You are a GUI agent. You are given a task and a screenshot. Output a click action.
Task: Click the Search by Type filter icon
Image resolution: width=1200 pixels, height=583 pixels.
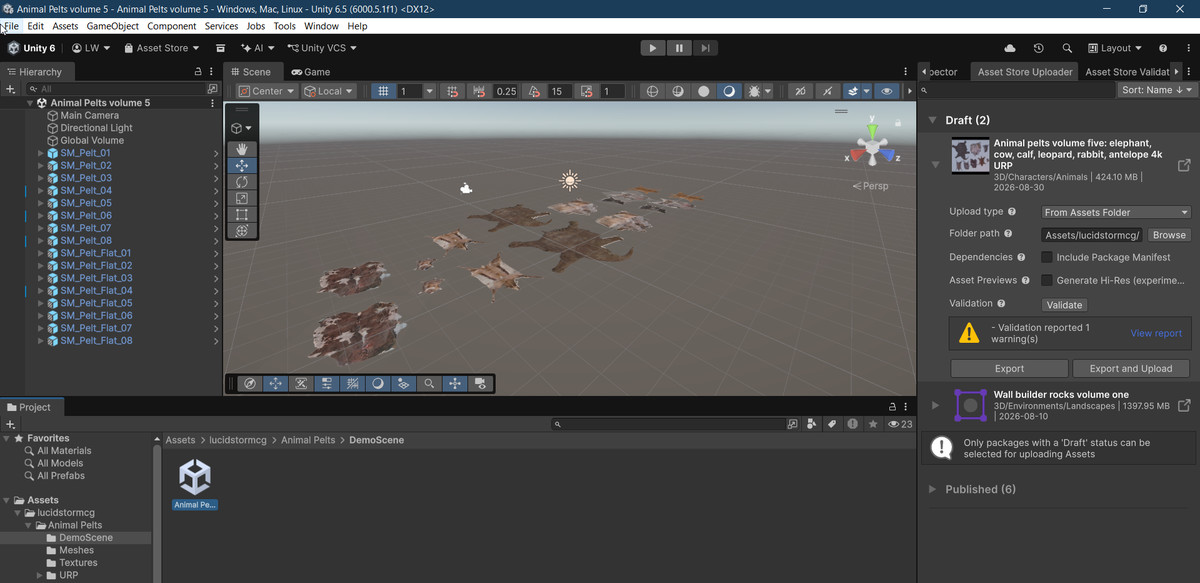pyautogui.click(x=812, y=424)
